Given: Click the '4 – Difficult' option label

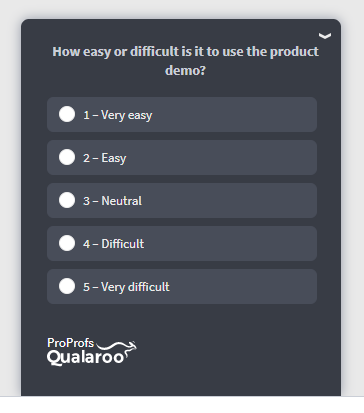Looking at the screenshot, I should (x=114, y=244).
